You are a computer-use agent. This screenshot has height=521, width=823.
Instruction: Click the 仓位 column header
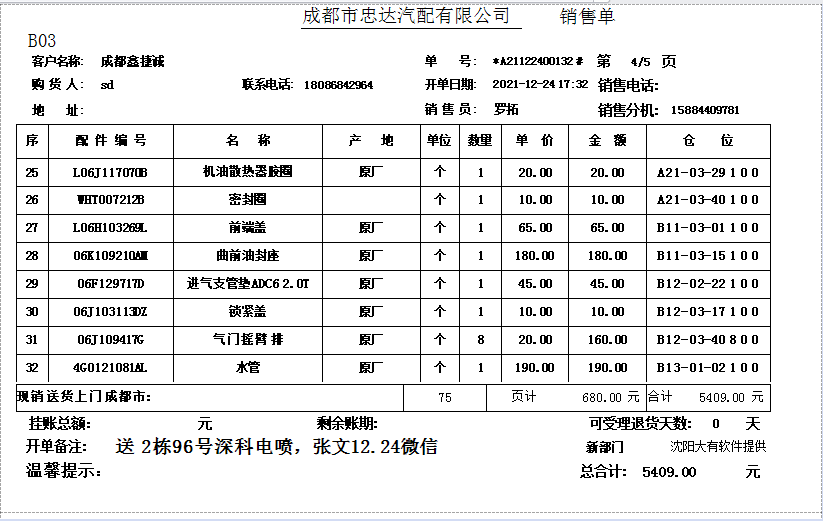(x=707, y=141)
